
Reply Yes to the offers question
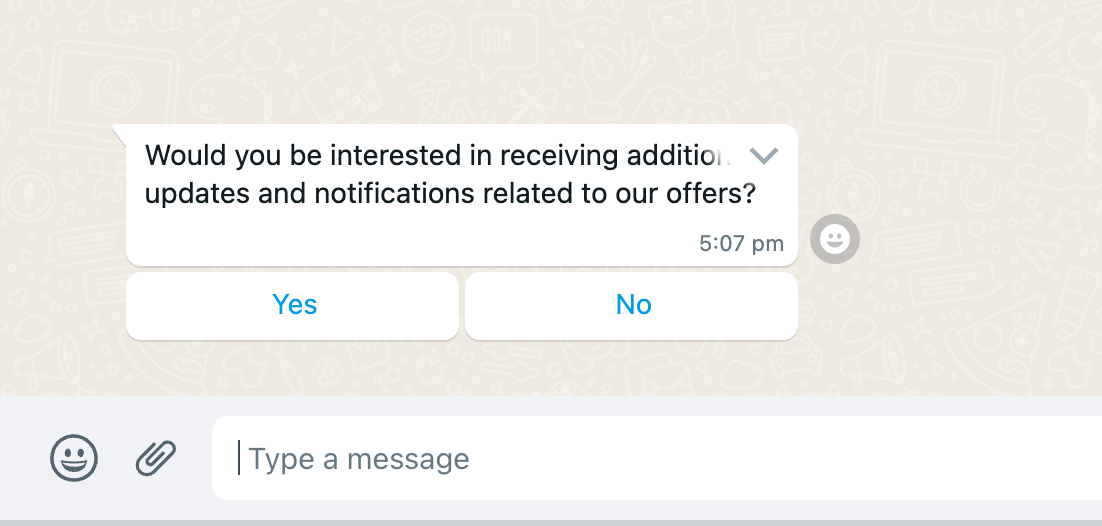click(292, 305)
